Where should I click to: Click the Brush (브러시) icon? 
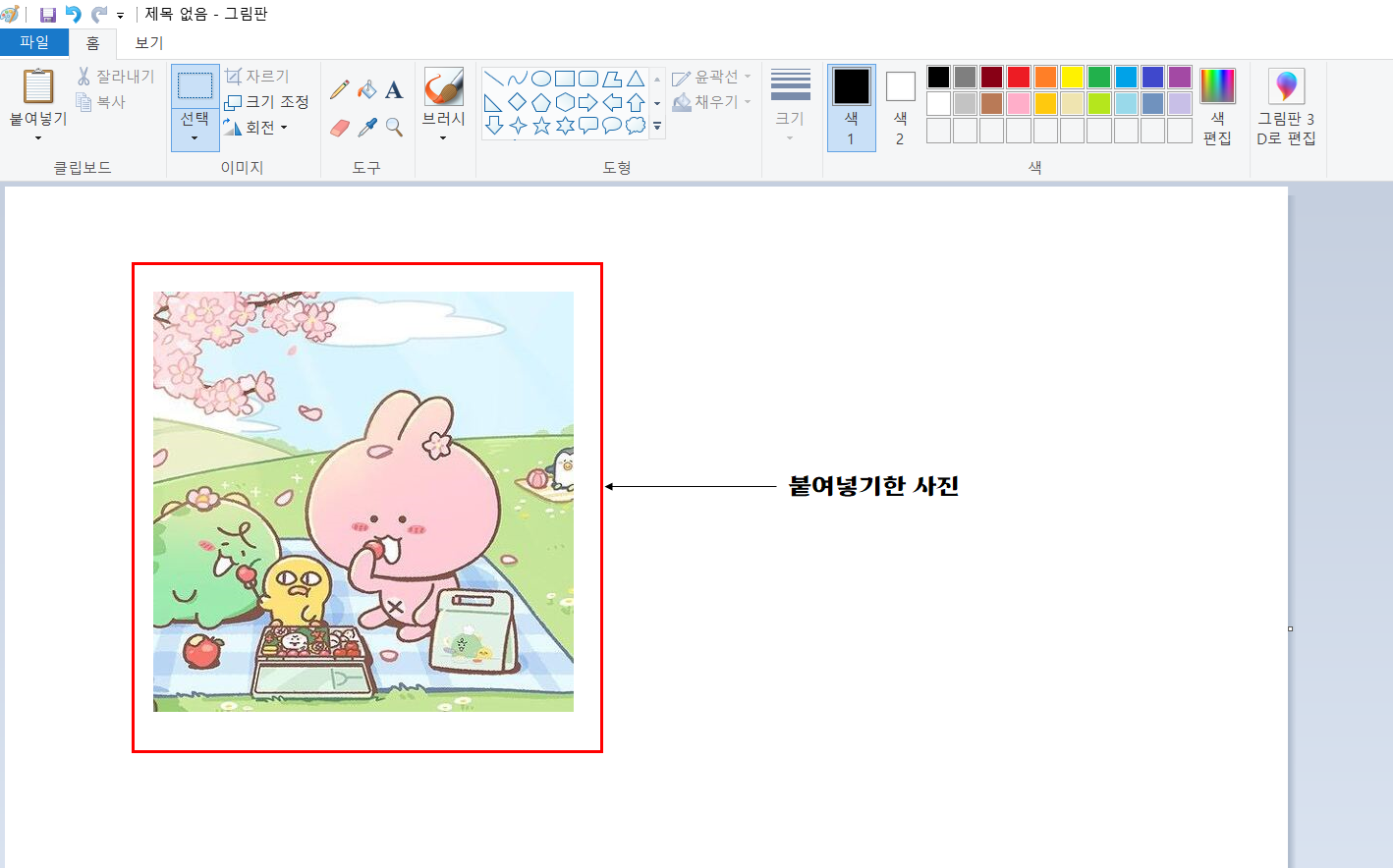[x=444, y=86]
